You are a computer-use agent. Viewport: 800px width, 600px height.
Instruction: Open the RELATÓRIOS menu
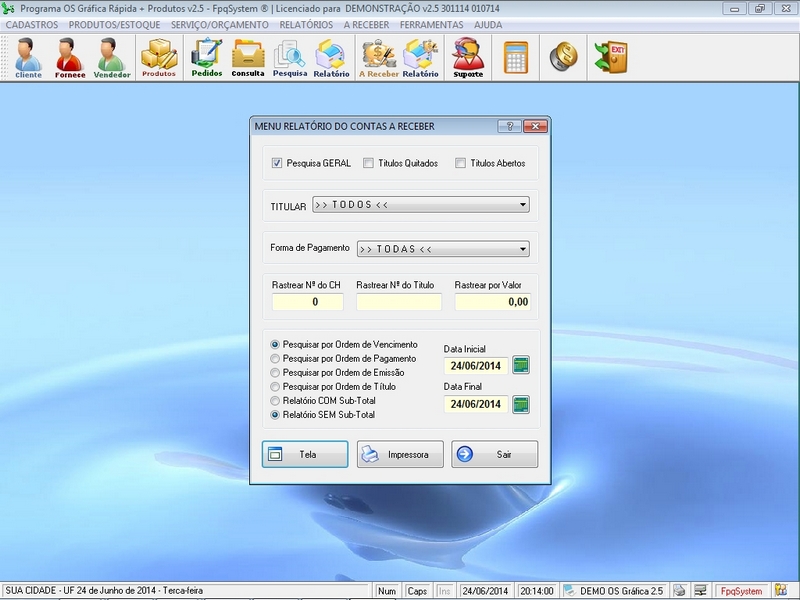click(x=306, y=24)
